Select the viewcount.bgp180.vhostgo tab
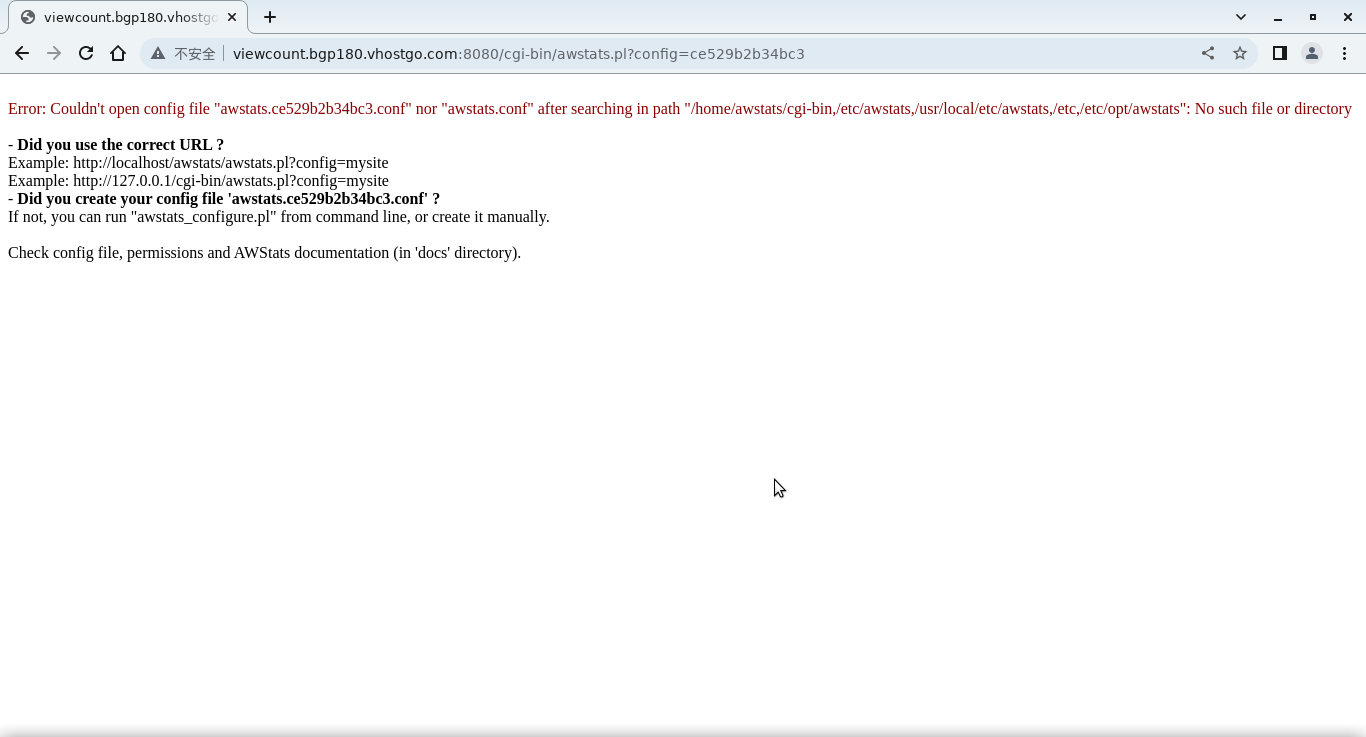 coord(128,17)
